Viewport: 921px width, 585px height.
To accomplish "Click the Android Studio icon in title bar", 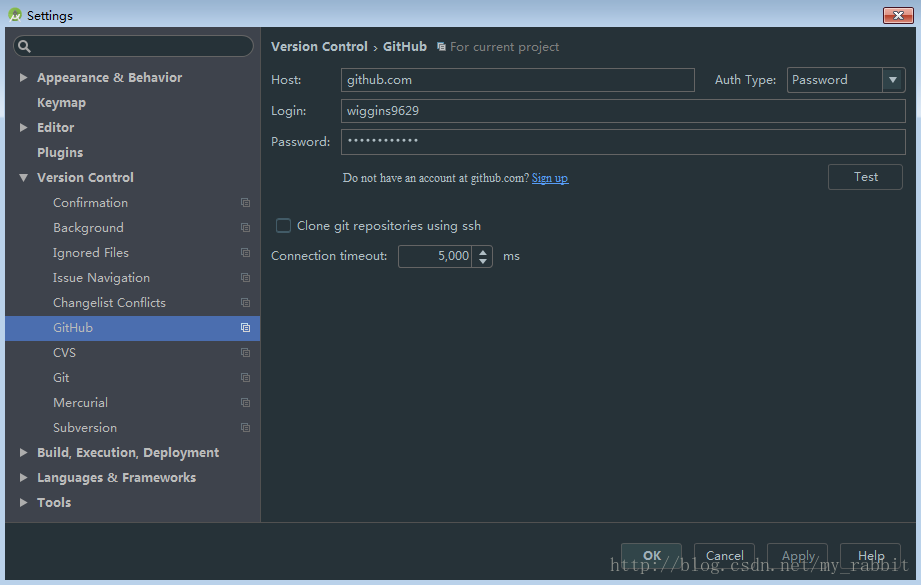I will (15, 15).
